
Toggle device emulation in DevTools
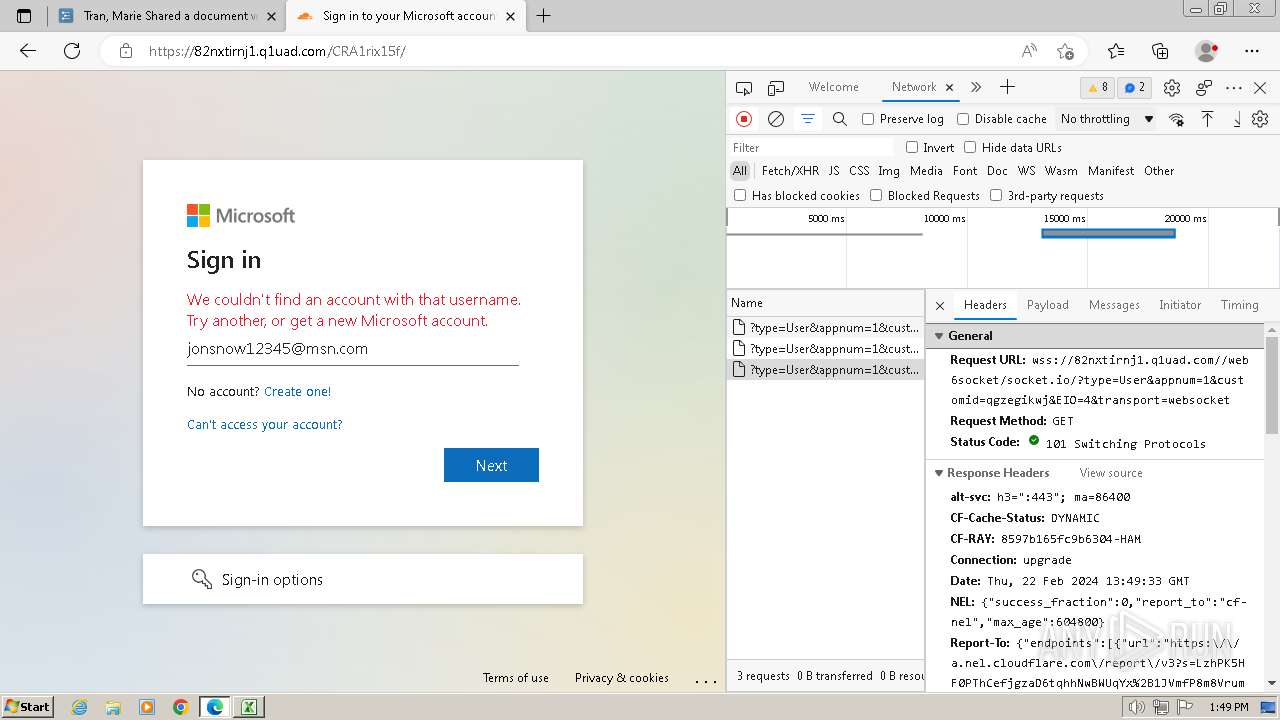776,88
